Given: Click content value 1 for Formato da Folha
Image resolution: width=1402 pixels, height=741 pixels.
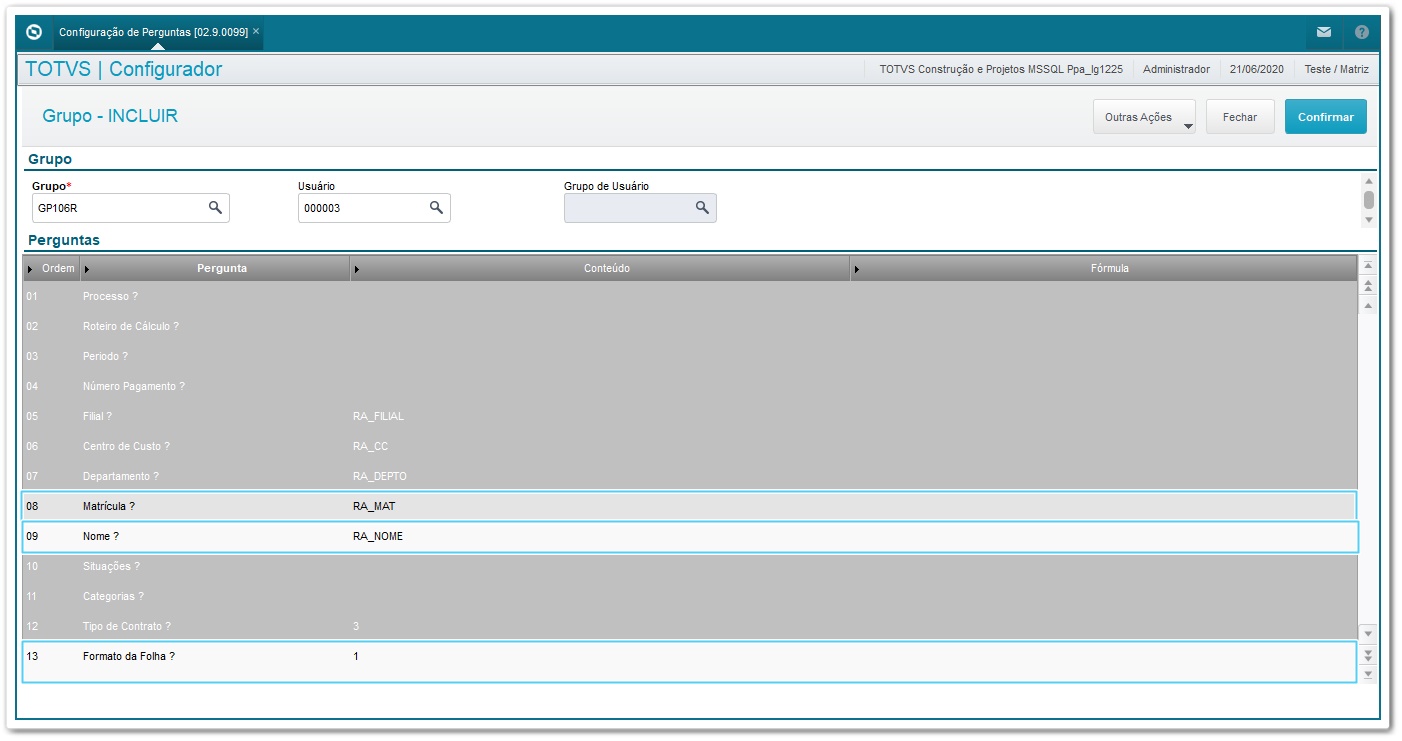Looking at the screenshot, I should pyautogui.click(x=356, y=656).
